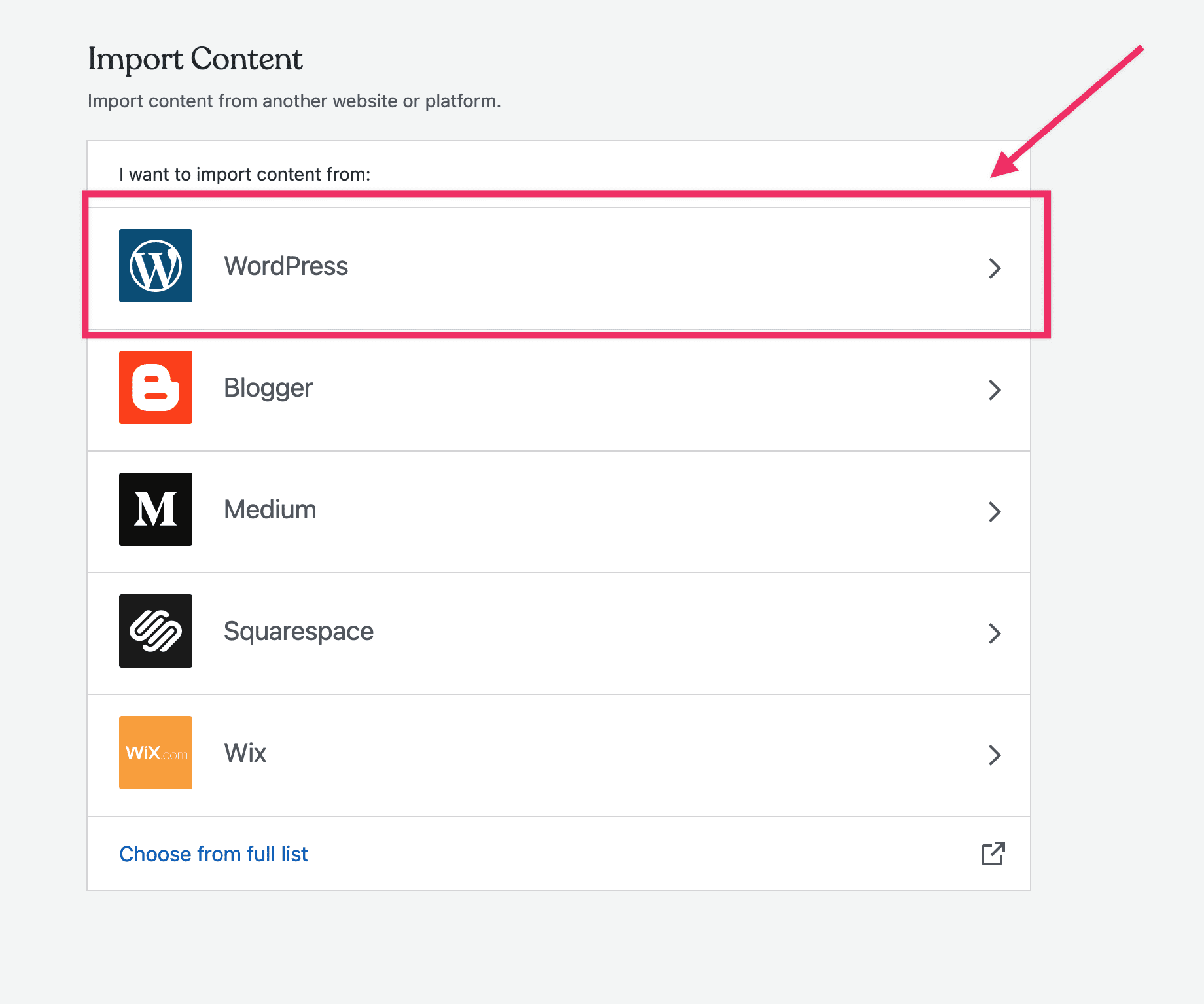The height and width of the screenshot is (1004, 1204).
Task: Click the WordPress logo icon
Action: pos(156,266)
